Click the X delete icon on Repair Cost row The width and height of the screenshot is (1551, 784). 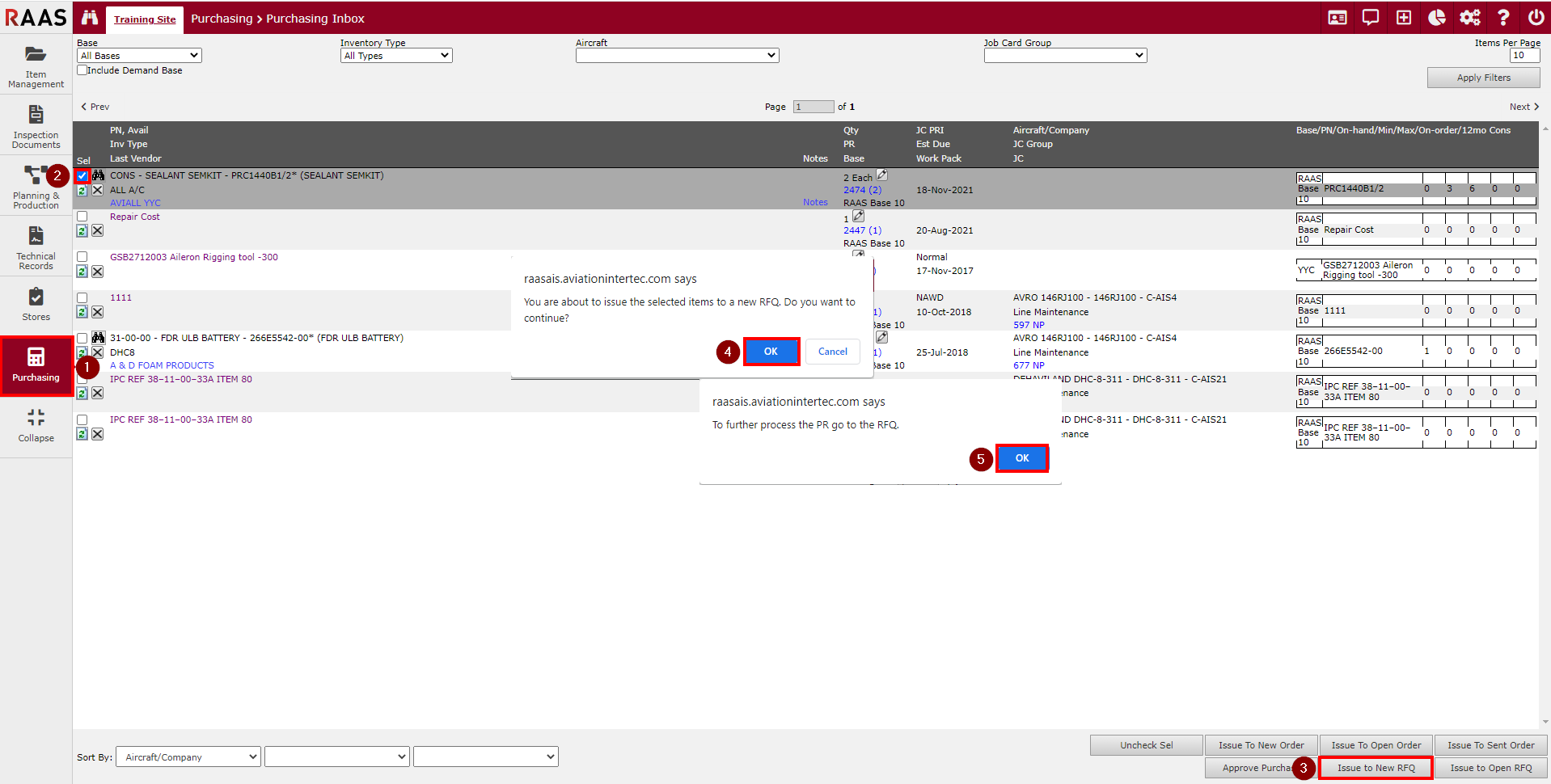pyautogui.click(x=97, y=231)
